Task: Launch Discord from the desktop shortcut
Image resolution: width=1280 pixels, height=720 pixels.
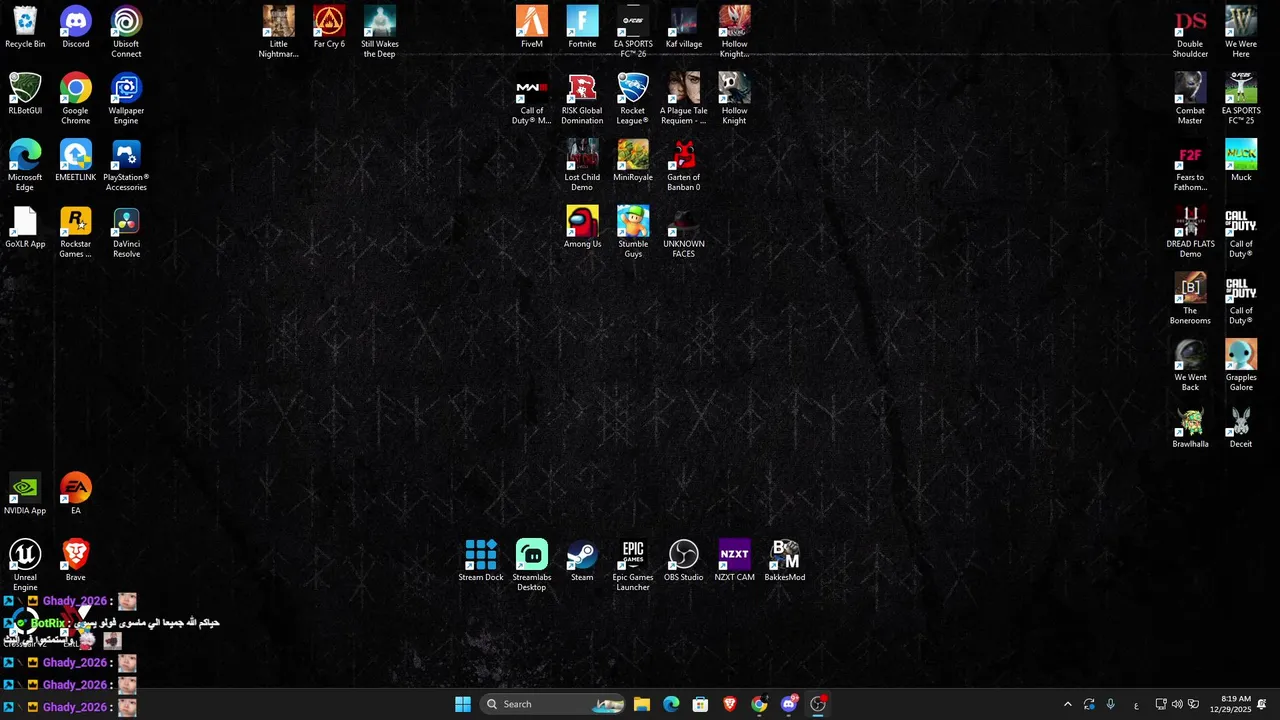Action: (75, 27)
